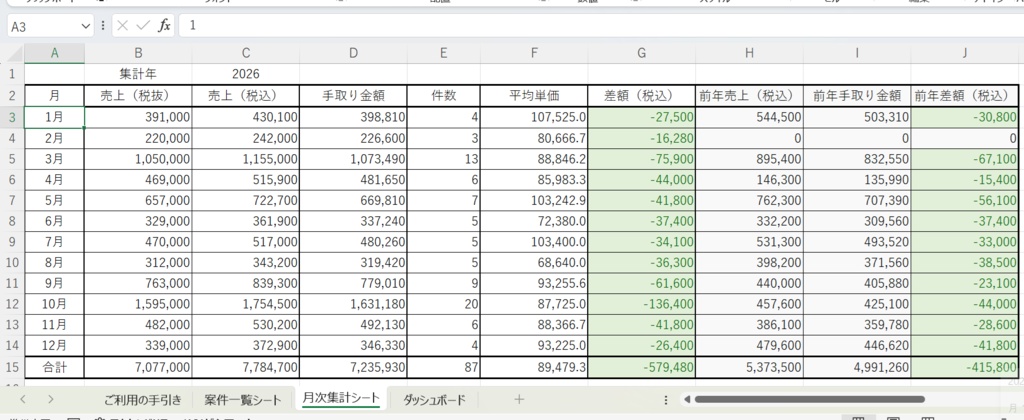Click cell value 5,373,500
Image resolution: width=1024 pixels, height=420 pixels.
749,367
